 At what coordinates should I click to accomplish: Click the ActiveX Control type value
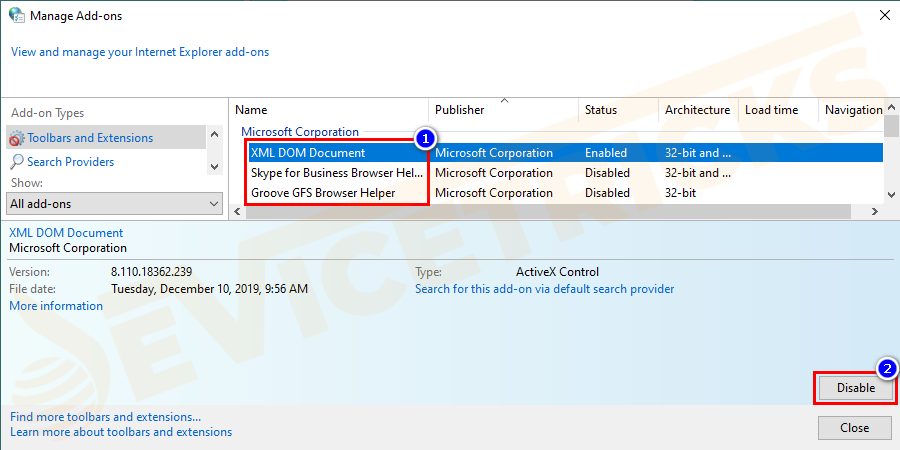(557, 271)
